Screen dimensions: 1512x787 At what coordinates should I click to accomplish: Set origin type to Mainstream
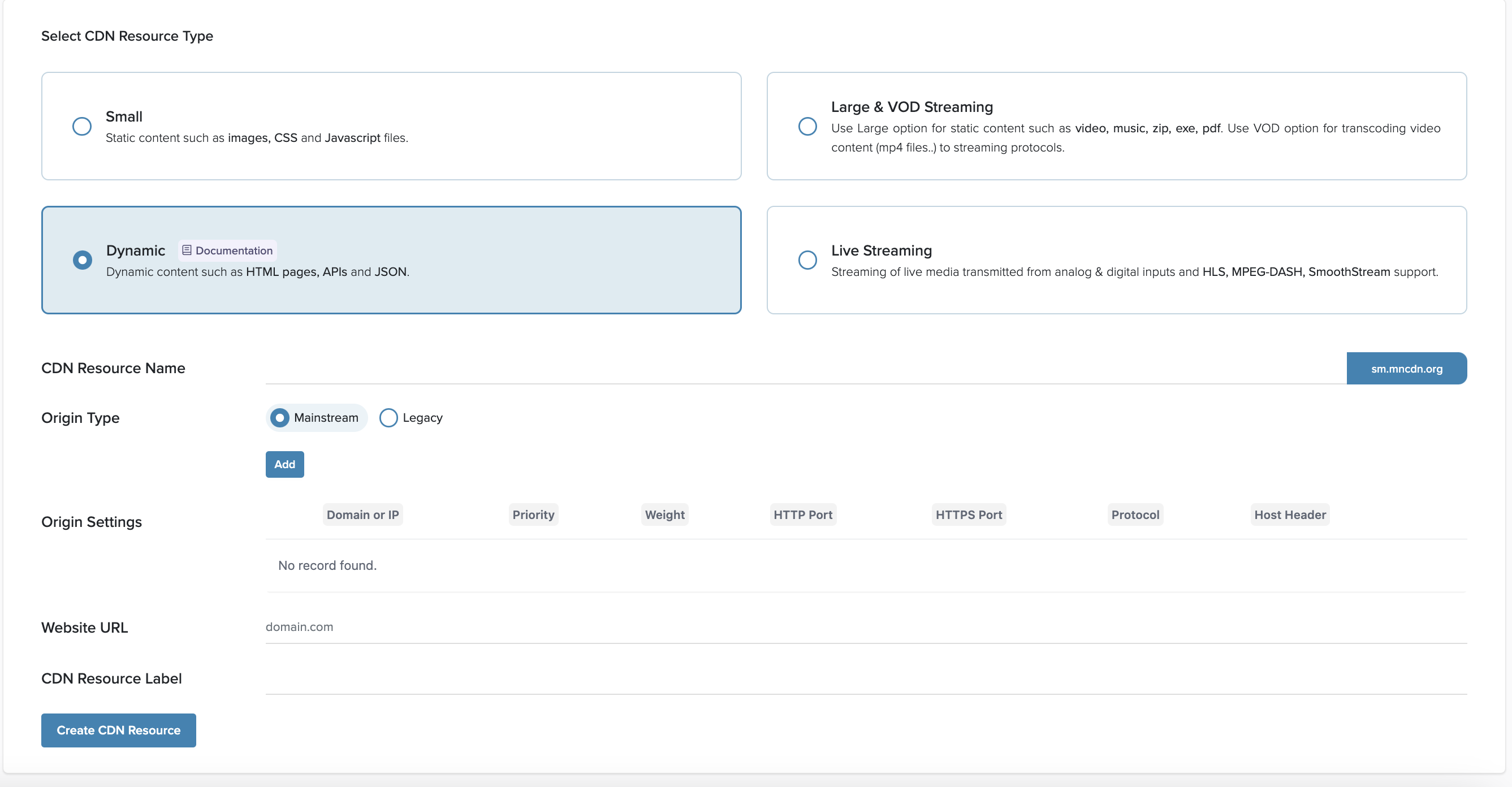pos(280,418)
